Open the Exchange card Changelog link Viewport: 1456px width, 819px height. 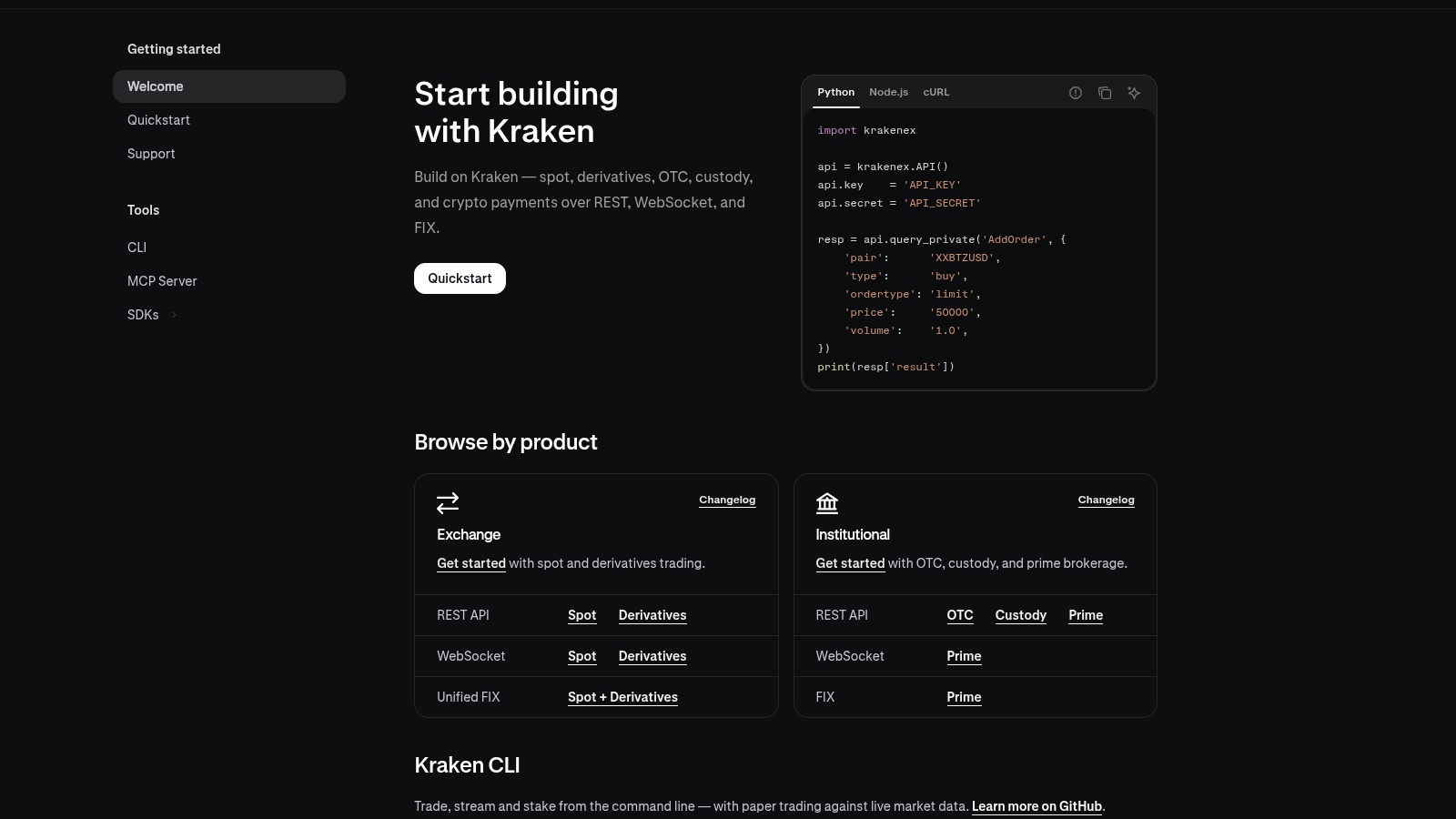(x=727, y=500)
